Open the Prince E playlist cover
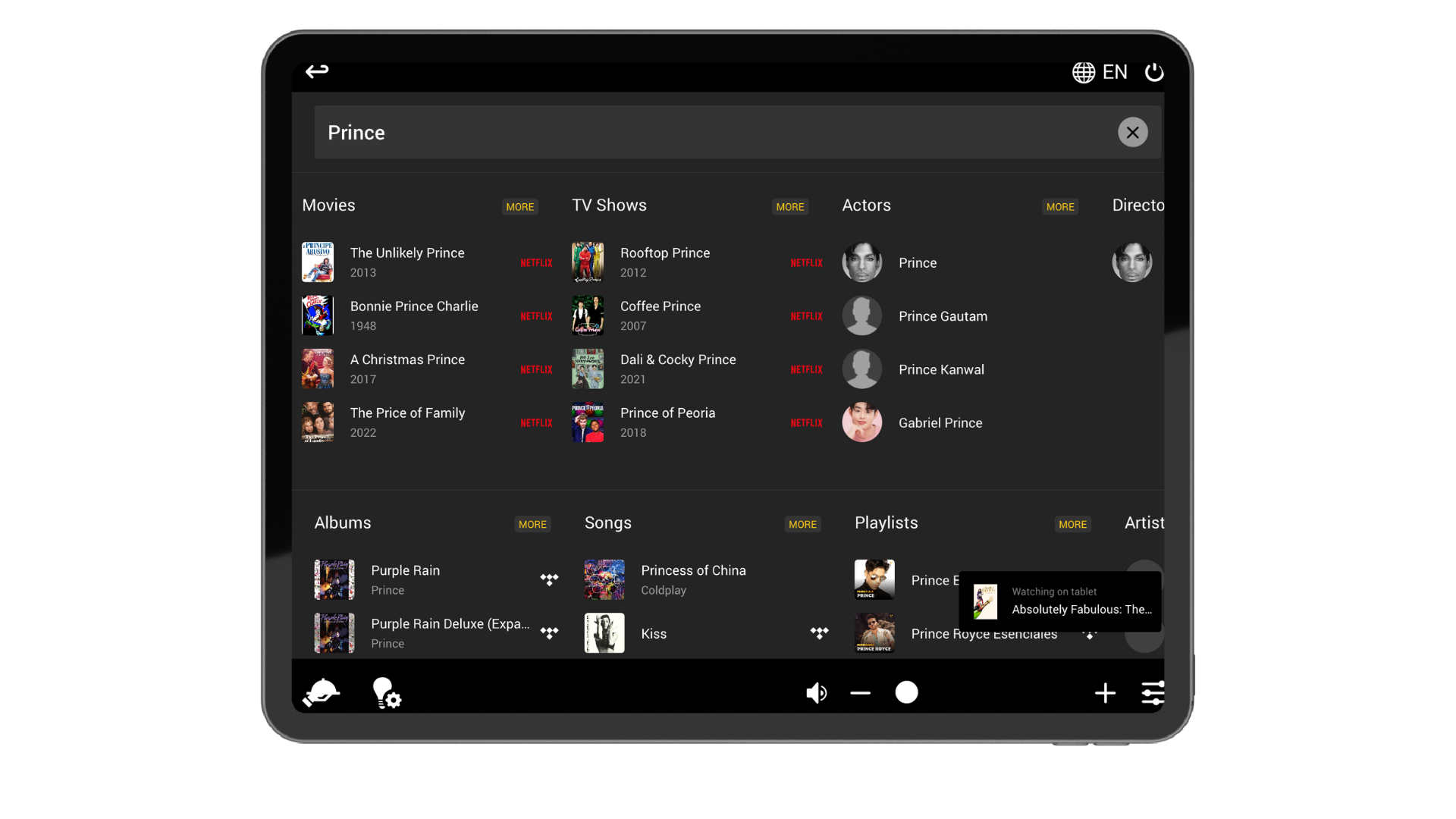Viewport: 1456px width, 819px height. click(x=874, y=580)
